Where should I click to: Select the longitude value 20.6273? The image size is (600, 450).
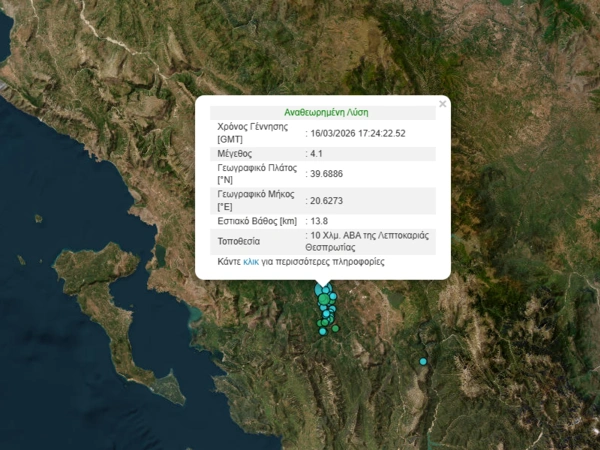tap(328, 200)
